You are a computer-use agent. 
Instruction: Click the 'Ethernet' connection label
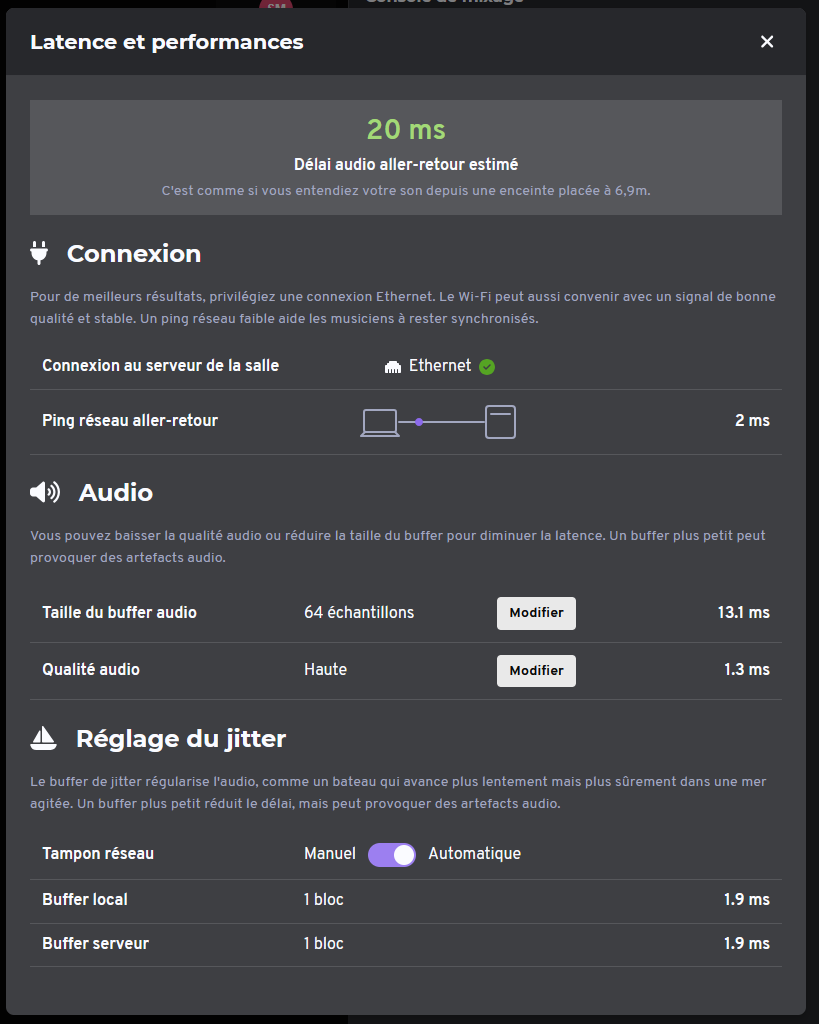point(440,366)
